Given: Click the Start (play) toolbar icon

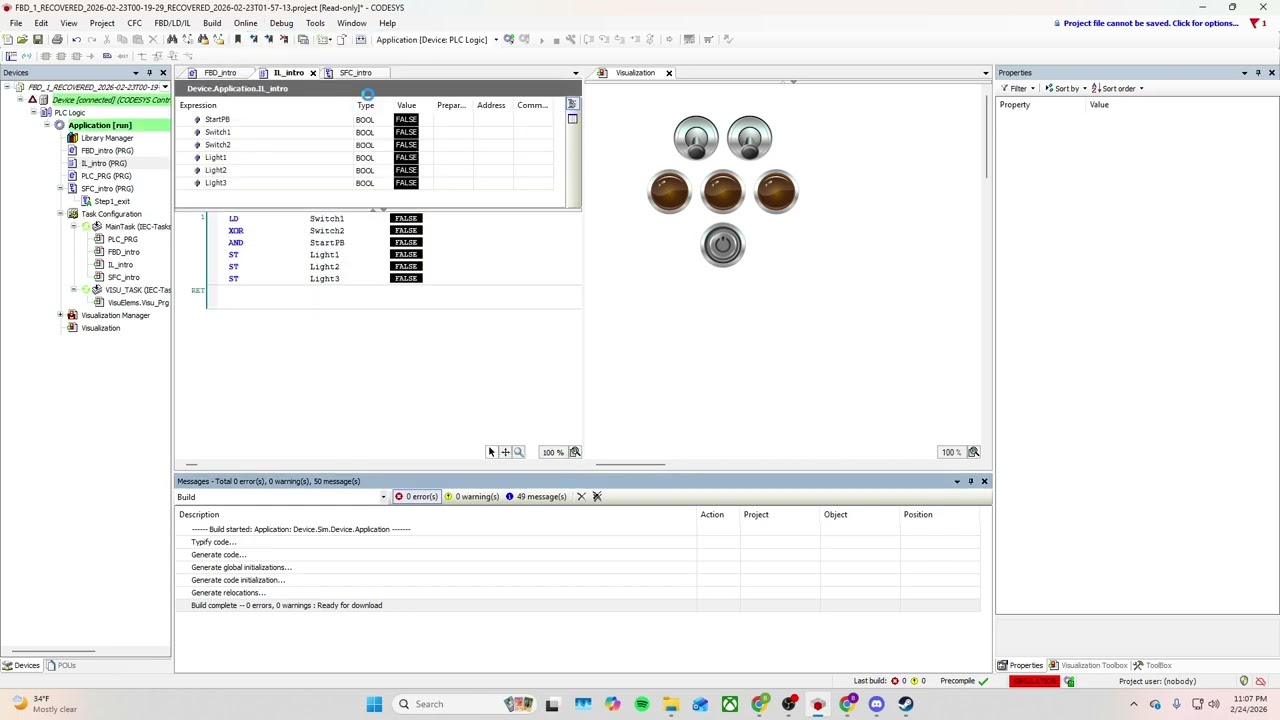Looking at the screenshot, I should (x=542, y=39).
